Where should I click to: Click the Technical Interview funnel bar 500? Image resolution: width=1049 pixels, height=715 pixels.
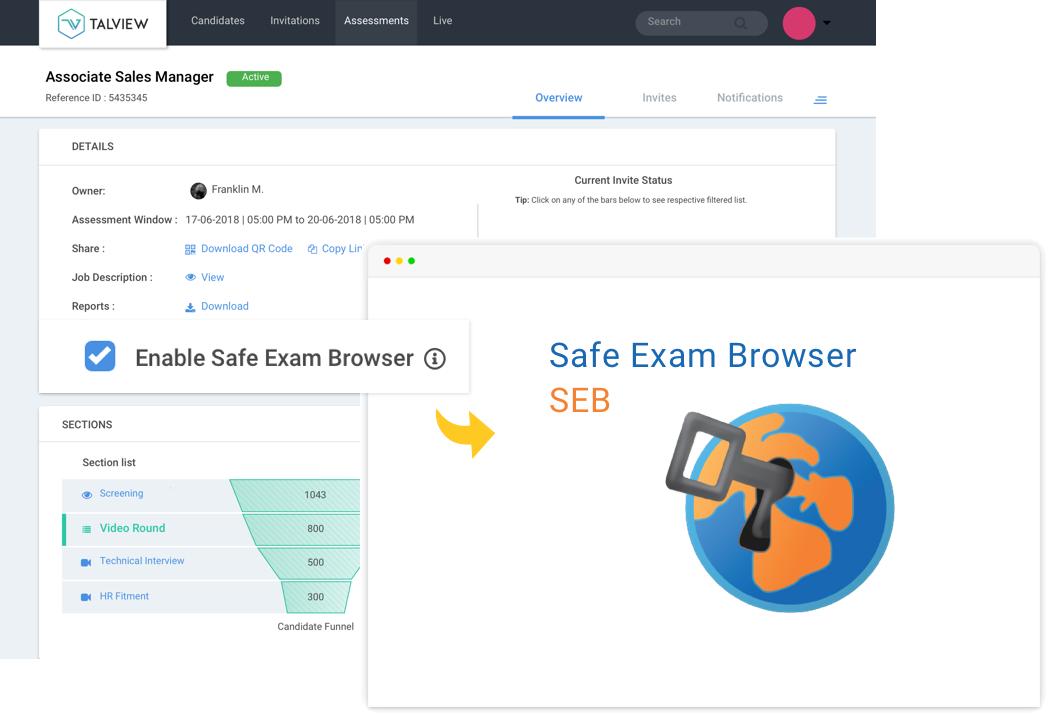(x=310, y=563)
